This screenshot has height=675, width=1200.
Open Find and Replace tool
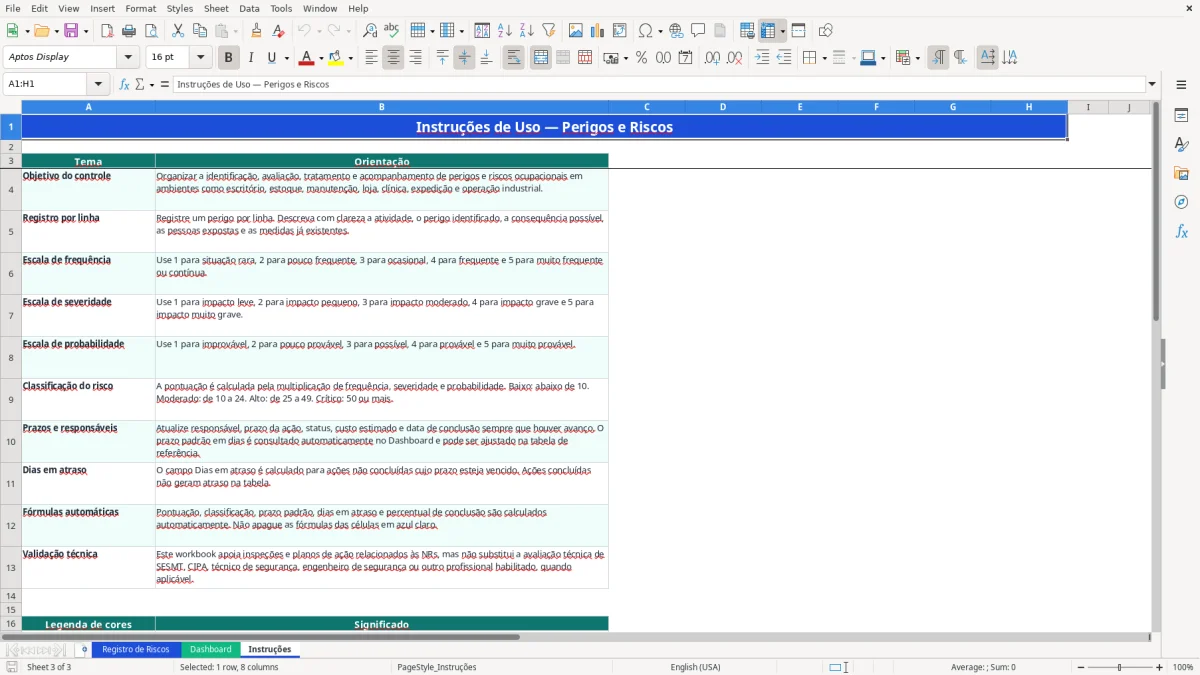click(370, 31)
